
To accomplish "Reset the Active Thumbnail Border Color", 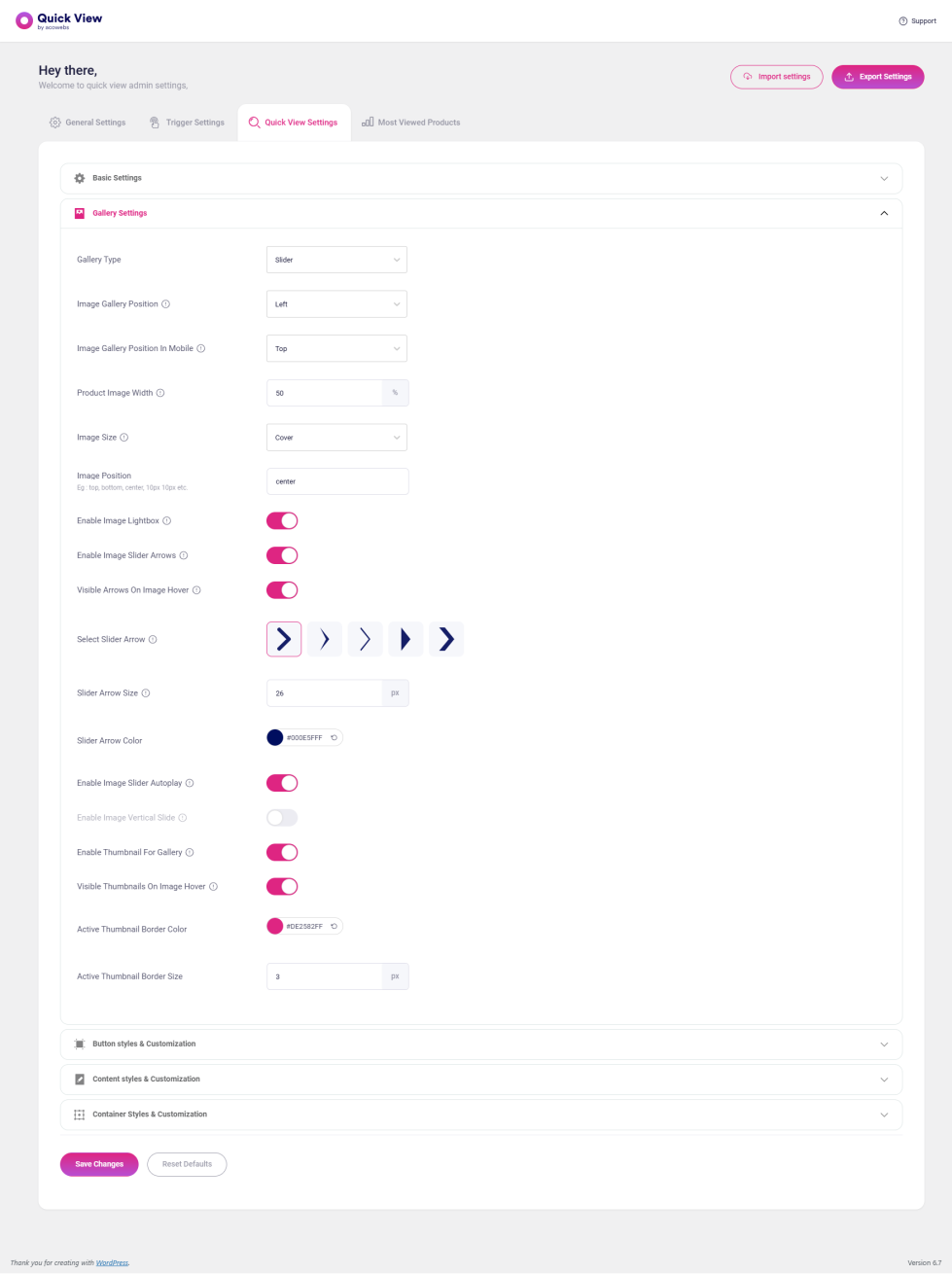I will coord(334,926).
